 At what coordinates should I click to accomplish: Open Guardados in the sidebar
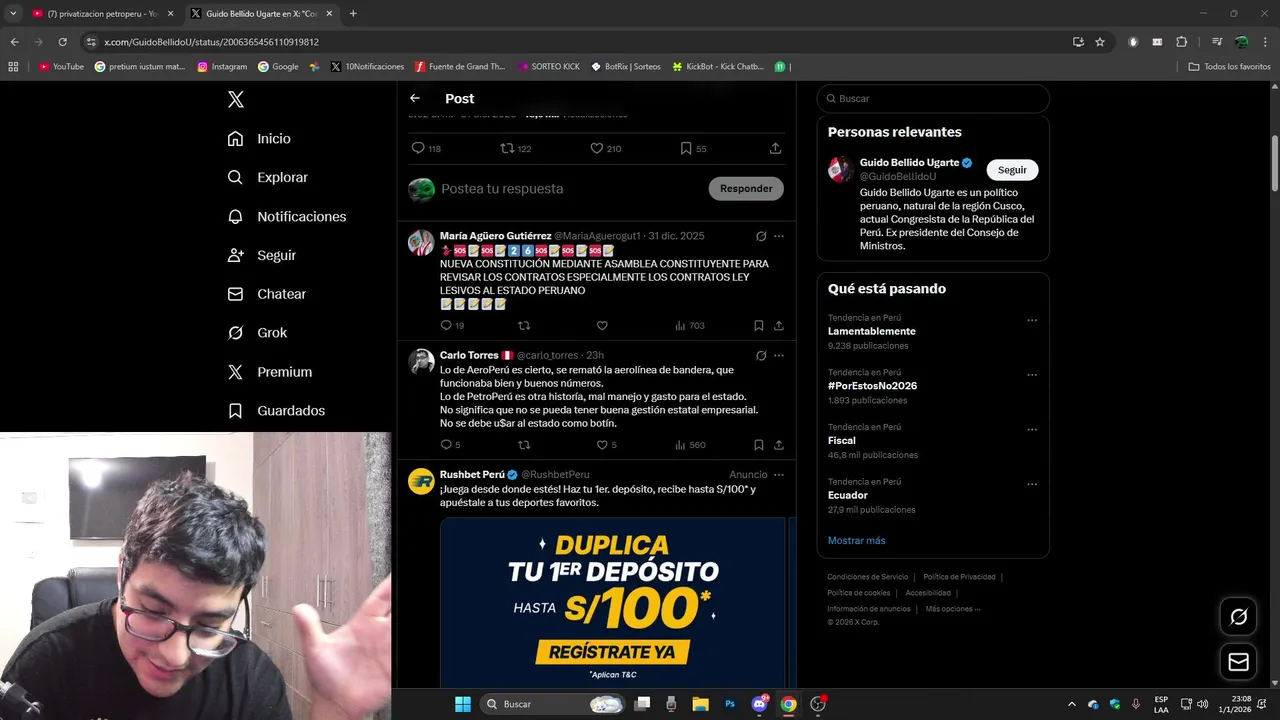point(276,411)
